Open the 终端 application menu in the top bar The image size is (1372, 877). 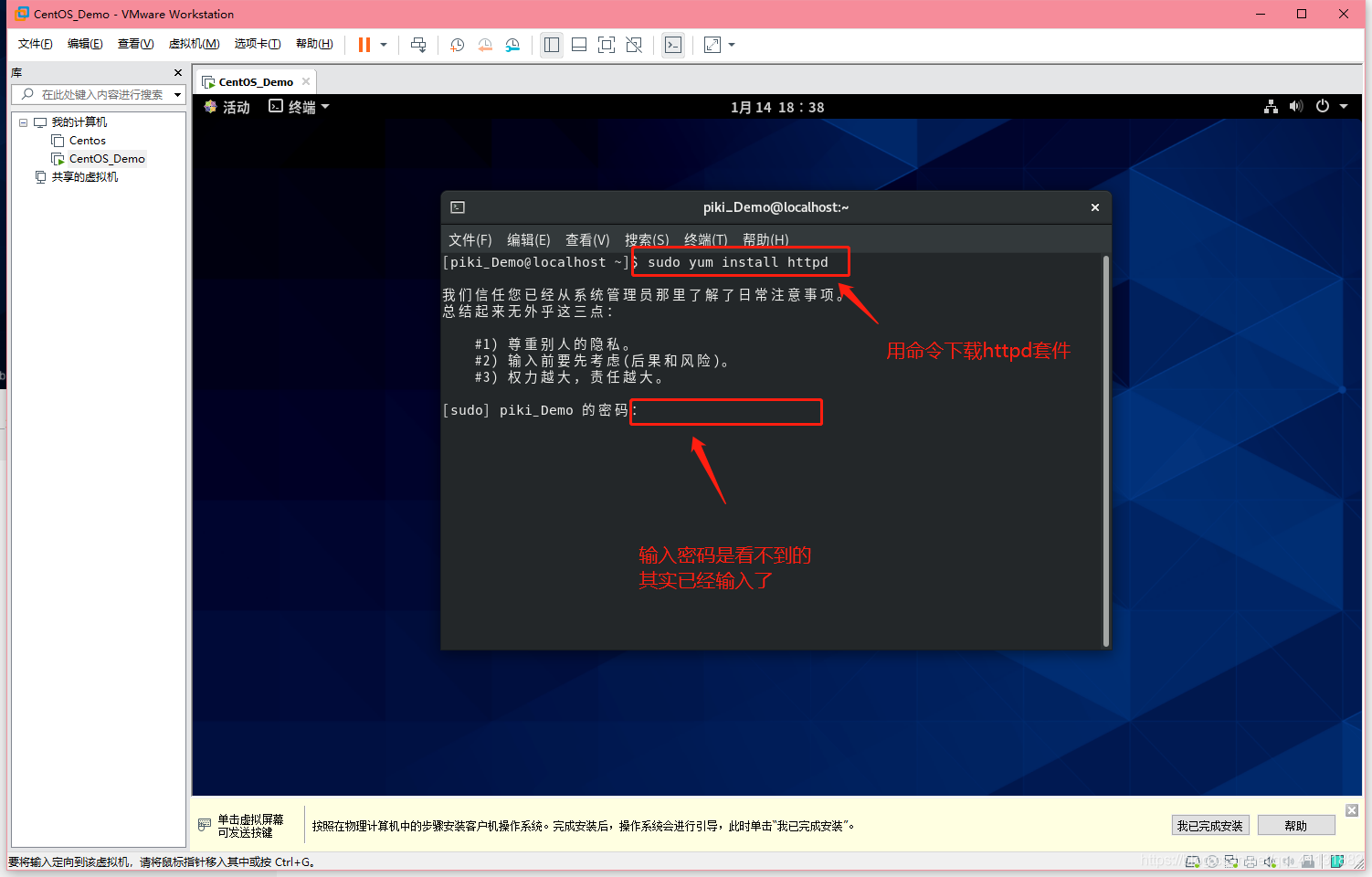click(299, 107)
